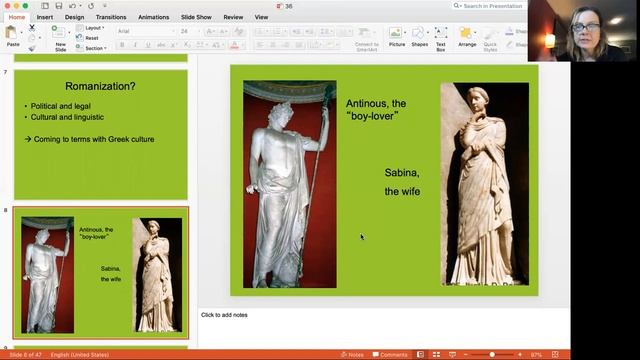Image resolution: width=640 pixels, height=360 pixels.
Task: Click the Paste clipboard icon
Action: pyautogui.click(x=11, y=33)
